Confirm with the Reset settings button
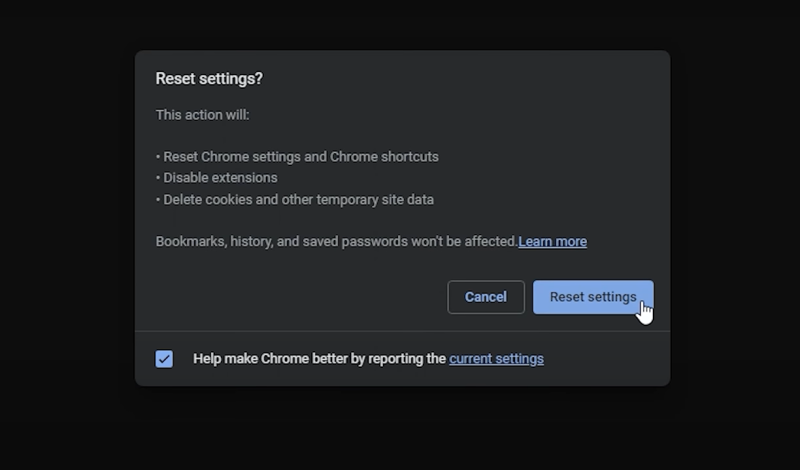Viewport: 800px width, 470px height. [593, 297]
